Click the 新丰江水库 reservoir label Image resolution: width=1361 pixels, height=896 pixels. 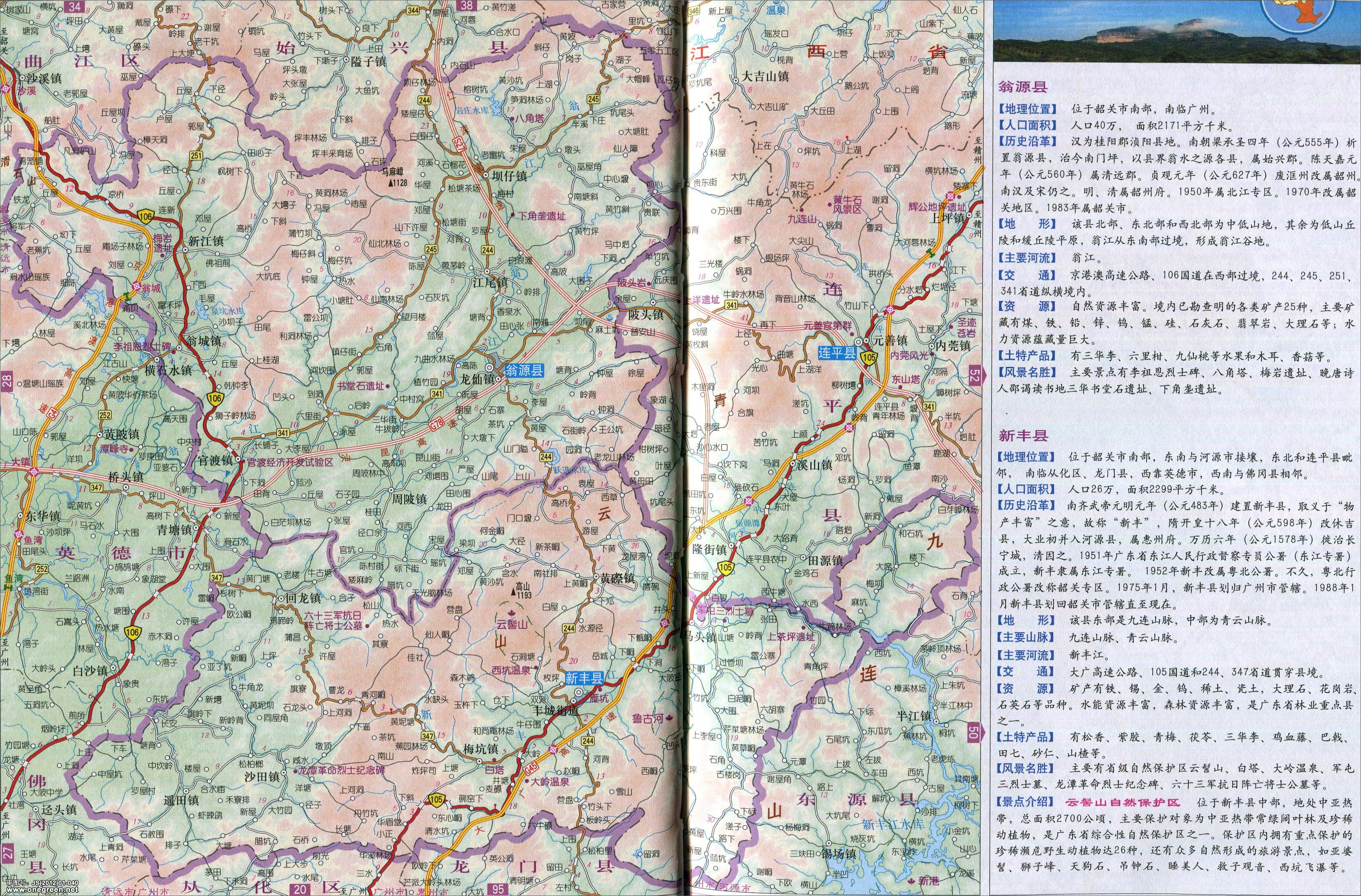point(893,824)
